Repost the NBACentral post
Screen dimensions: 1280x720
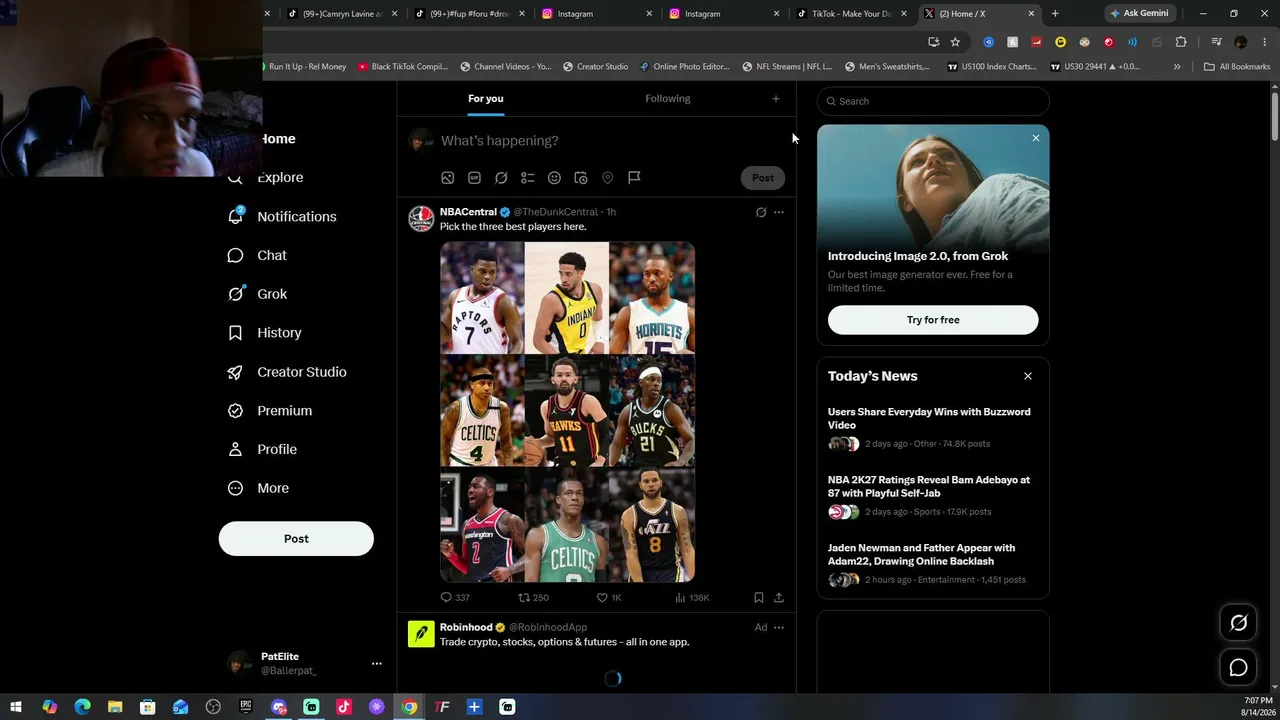click(533, 597)
